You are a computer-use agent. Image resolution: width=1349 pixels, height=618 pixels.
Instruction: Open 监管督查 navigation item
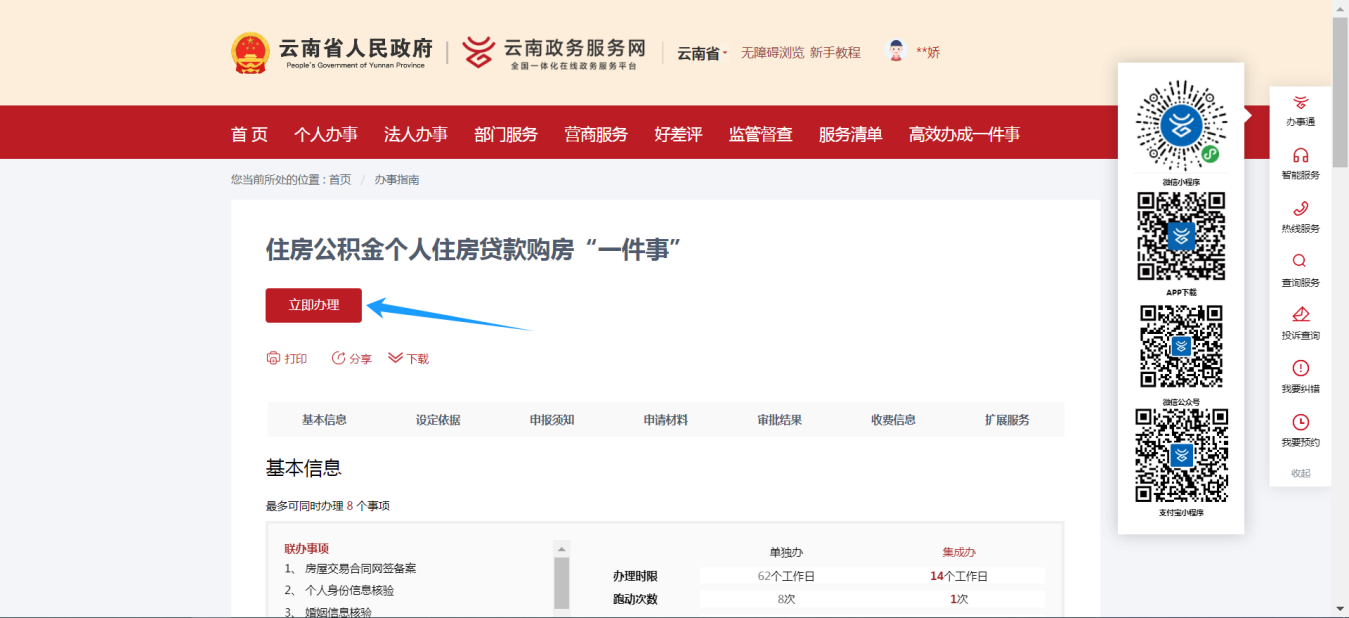point(760,134)
